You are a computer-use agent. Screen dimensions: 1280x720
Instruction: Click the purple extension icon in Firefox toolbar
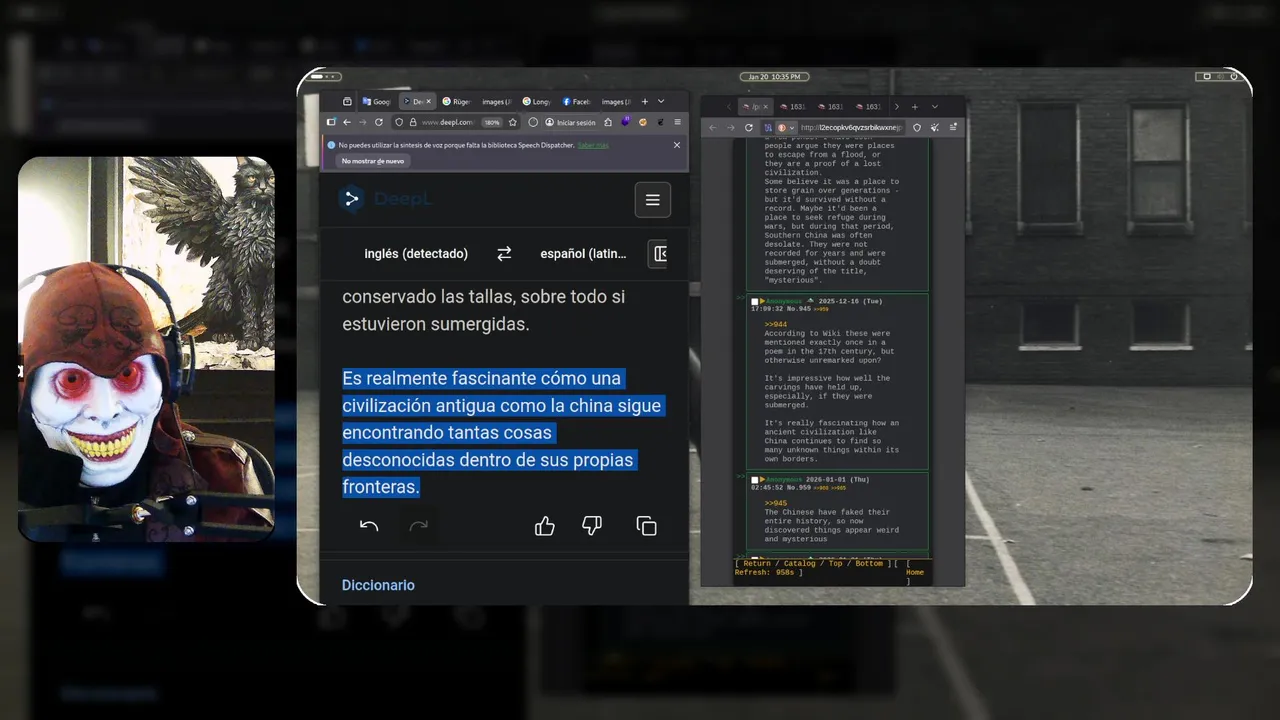tap(626, 121)
